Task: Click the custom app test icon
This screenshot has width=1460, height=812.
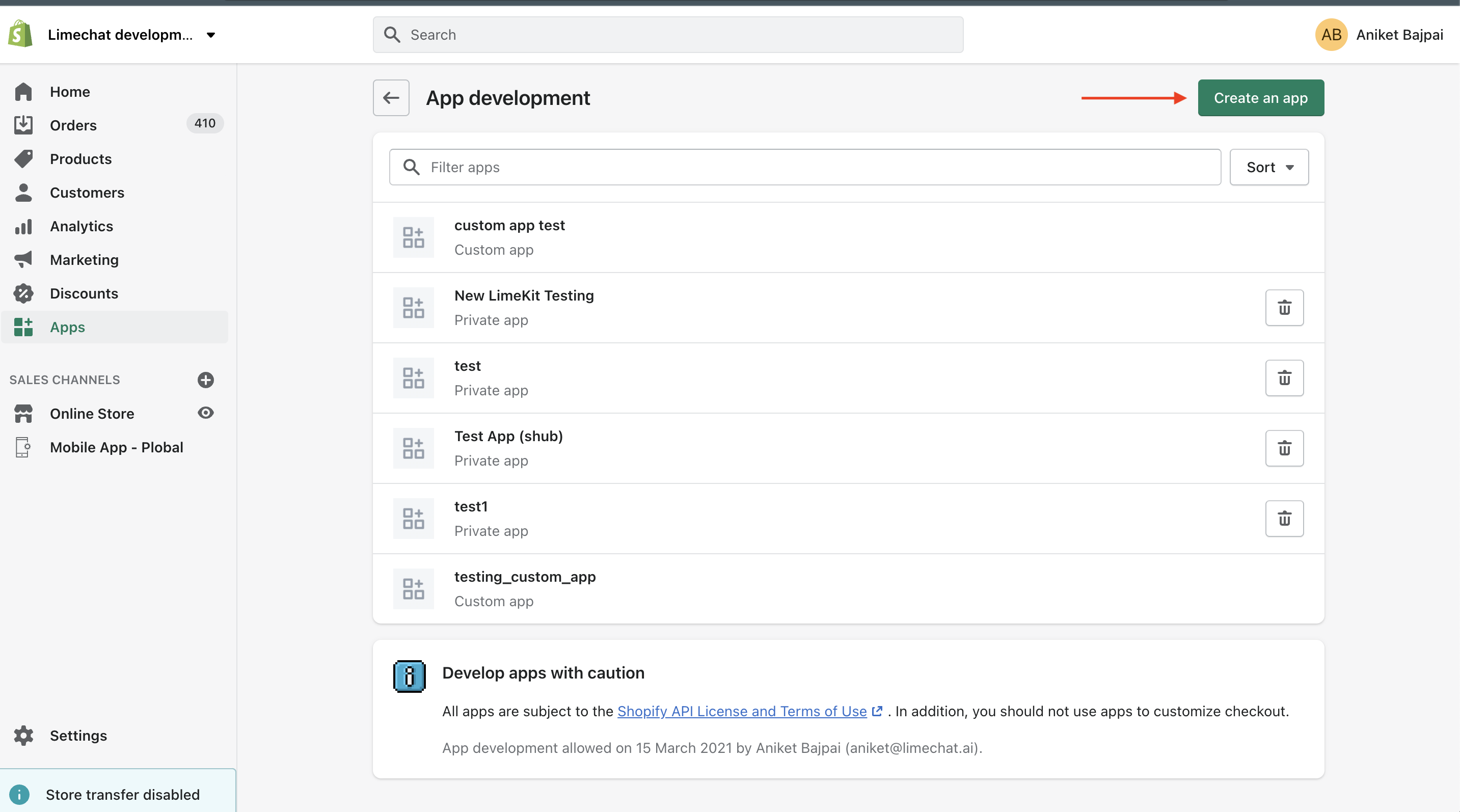Action: (413, 237)
